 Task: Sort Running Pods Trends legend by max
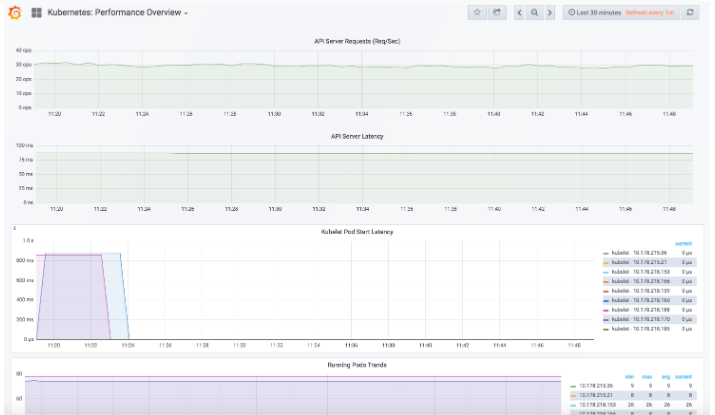(x=647, y=377)
